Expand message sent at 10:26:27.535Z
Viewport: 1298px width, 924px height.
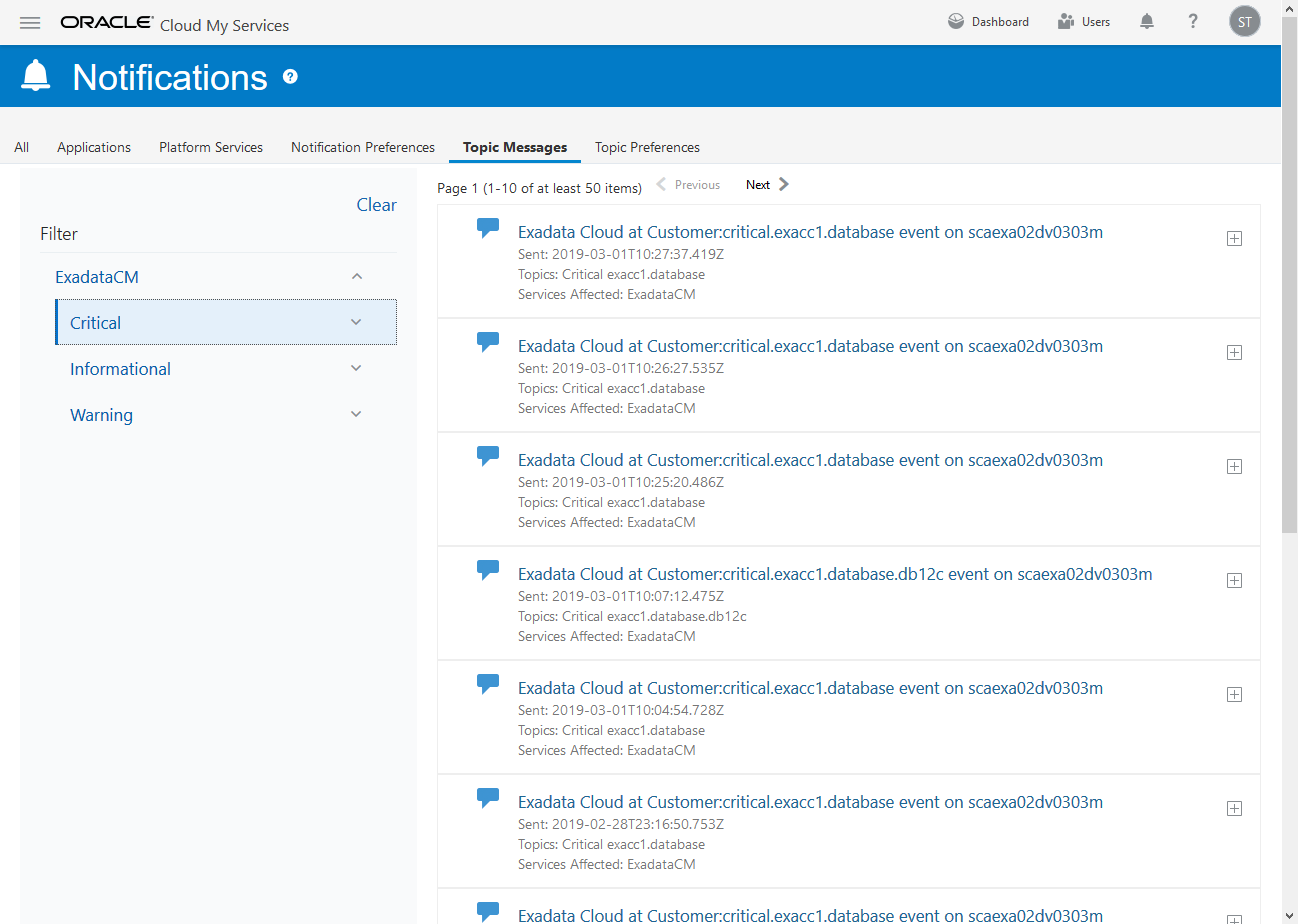pos(1234,352)
